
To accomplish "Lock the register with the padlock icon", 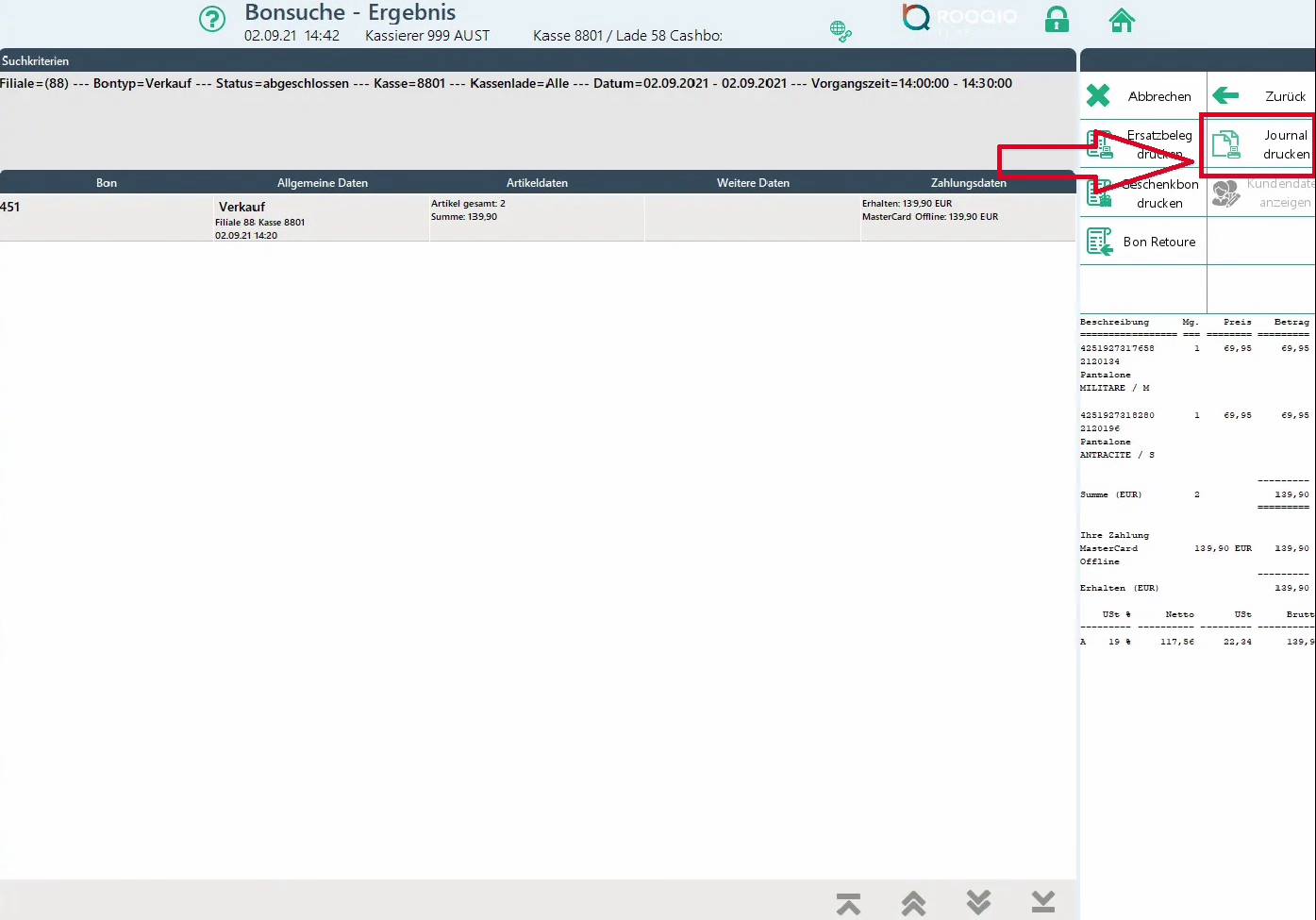I will tap(1057, 20).
